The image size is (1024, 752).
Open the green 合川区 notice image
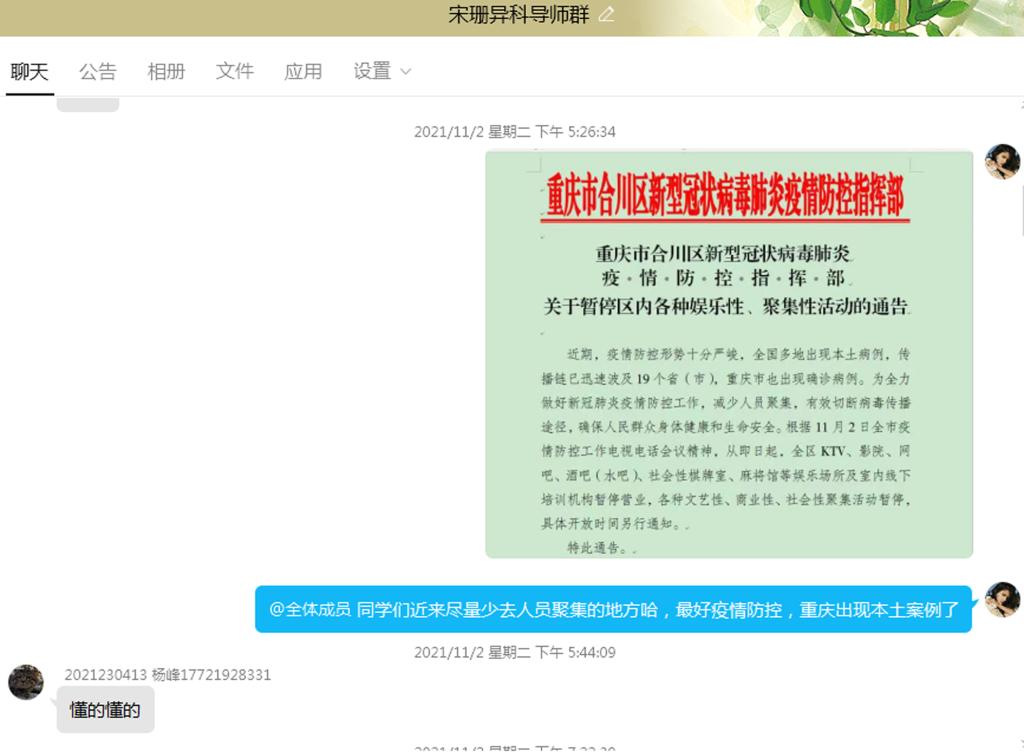(729, 354)
